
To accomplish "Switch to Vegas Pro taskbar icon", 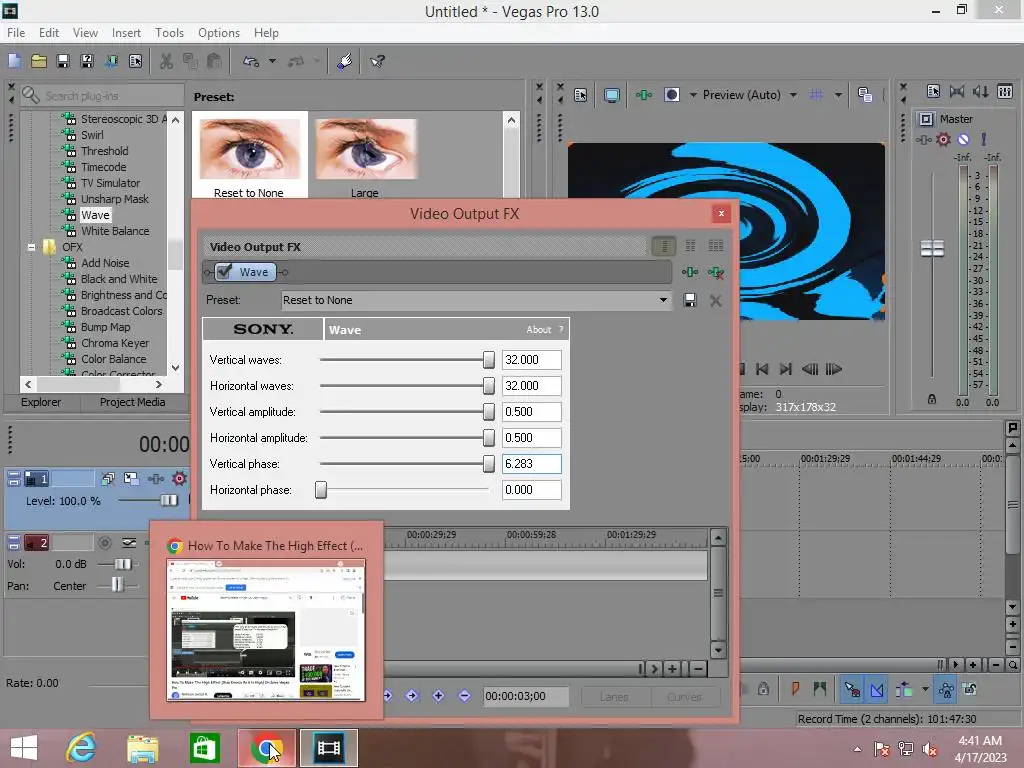I will [x=328, y=748].
